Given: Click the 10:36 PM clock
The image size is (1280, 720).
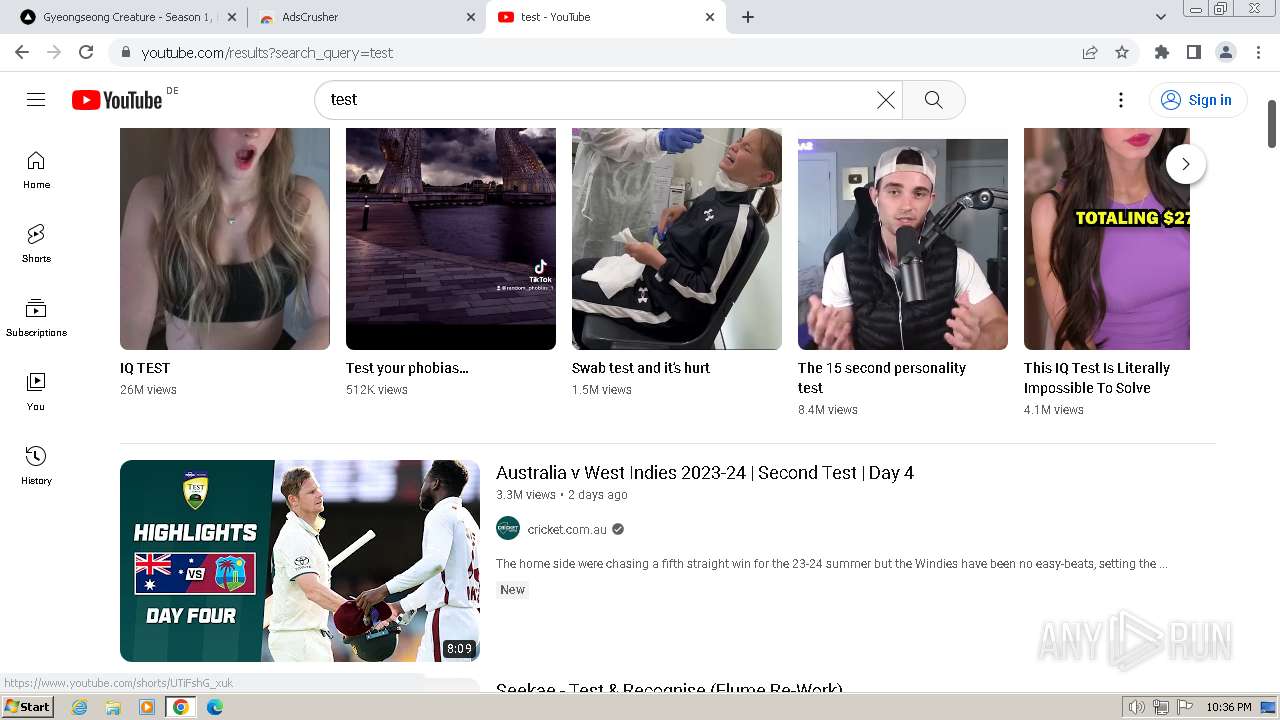Looking at the screenshot, I should pyautogui.click(x=1229, y=707).
